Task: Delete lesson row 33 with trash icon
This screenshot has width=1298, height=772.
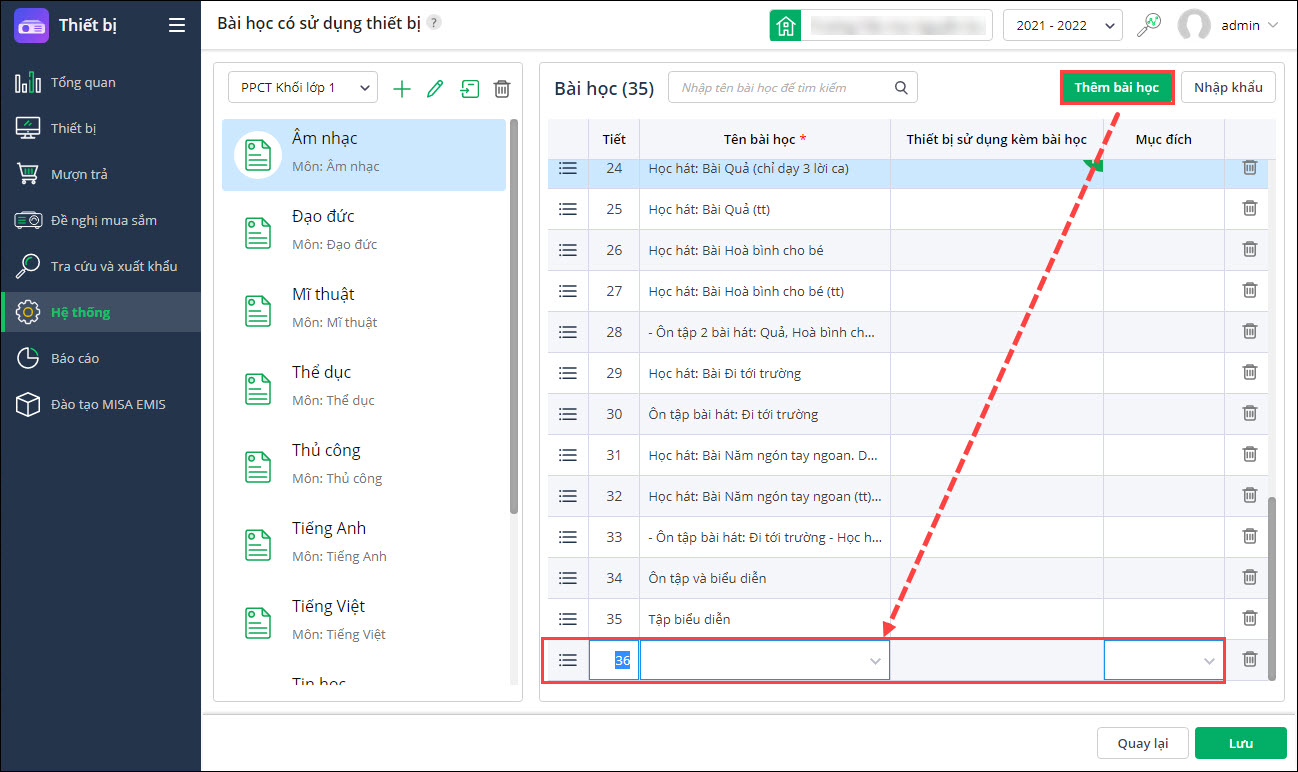Action: [1249, 536]
